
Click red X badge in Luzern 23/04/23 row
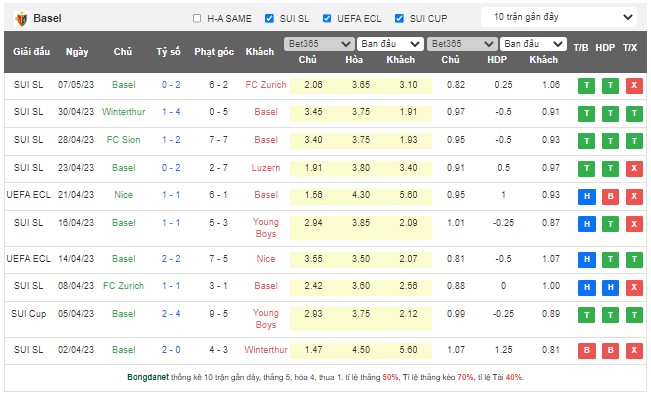[x=634, y=168]
